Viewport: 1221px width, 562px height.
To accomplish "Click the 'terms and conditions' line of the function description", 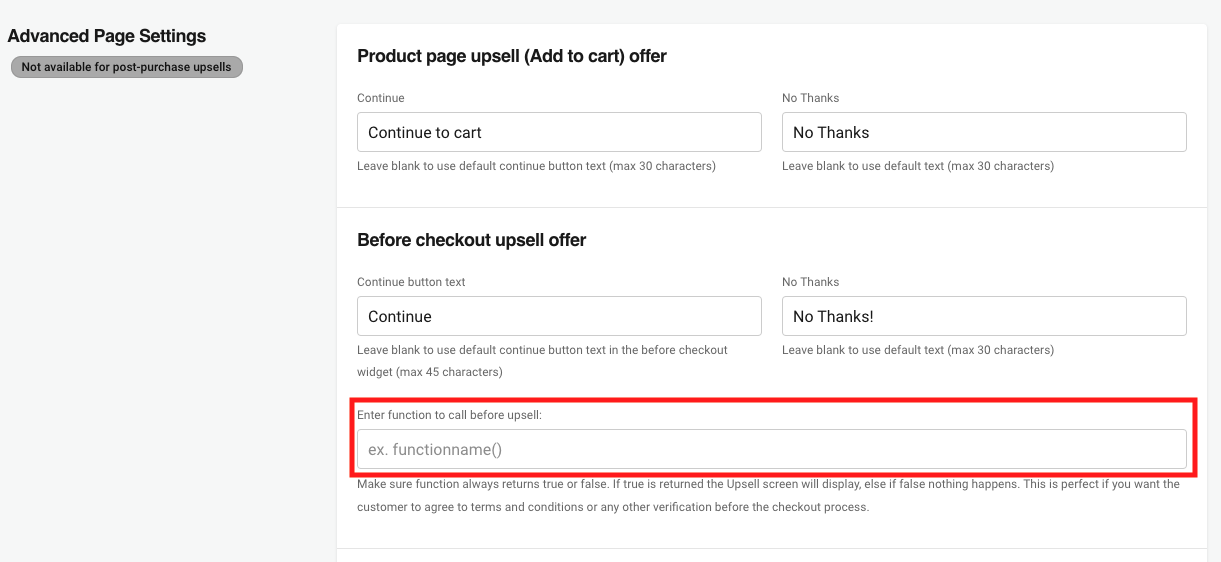I will tap(613, 507).
